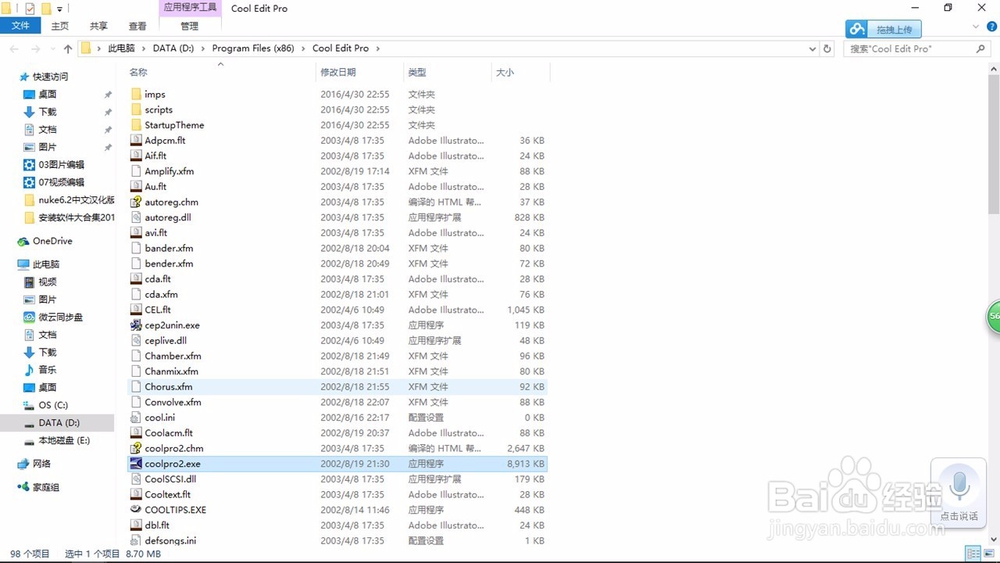Click the properties icon in quick access toolbar

pos(29,9)
